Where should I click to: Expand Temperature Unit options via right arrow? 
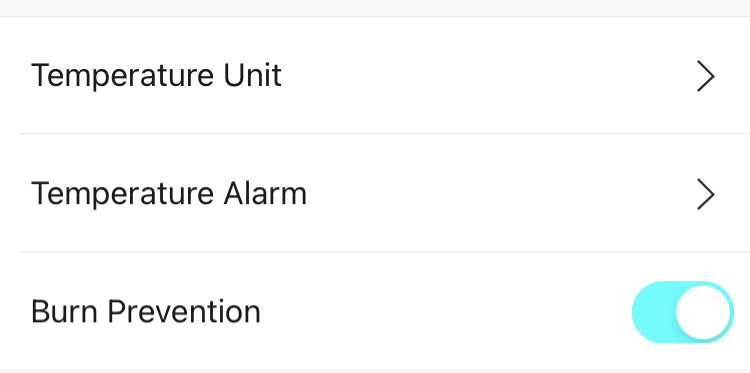click(706, 76)
